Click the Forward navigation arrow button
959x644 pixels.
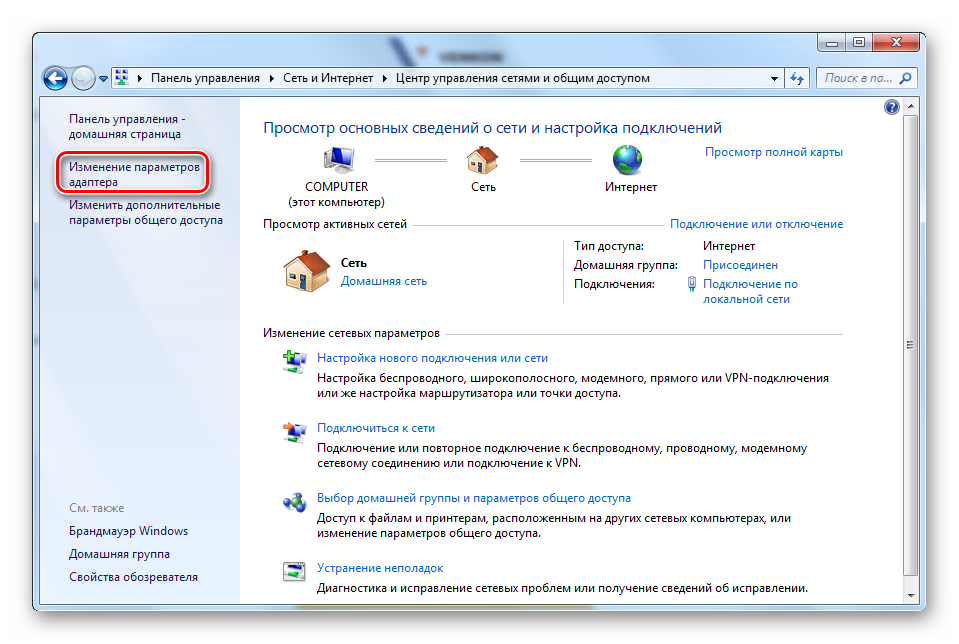[83, 78]
